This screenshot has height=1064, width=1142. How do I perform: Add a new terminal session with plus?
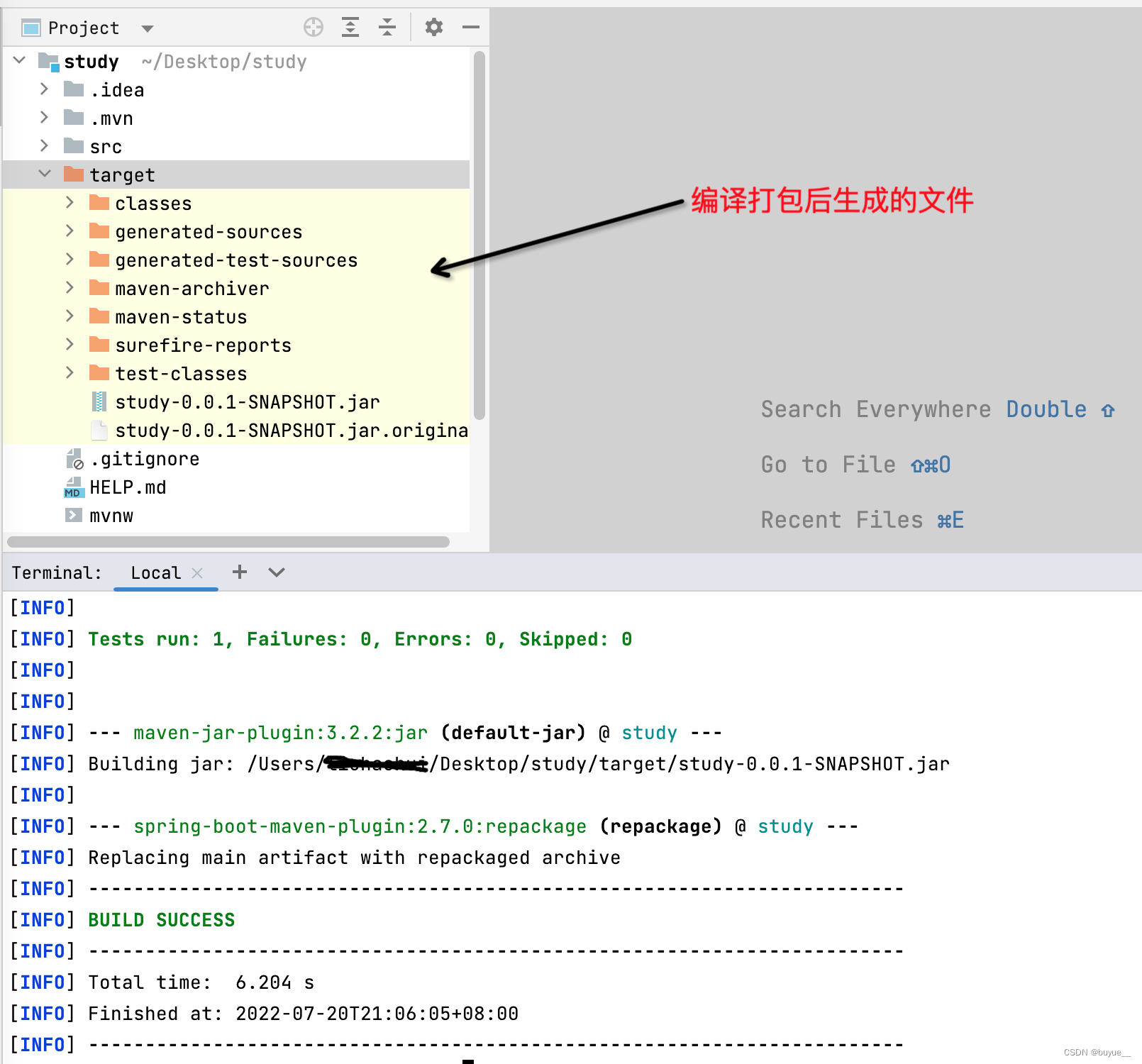240,572
